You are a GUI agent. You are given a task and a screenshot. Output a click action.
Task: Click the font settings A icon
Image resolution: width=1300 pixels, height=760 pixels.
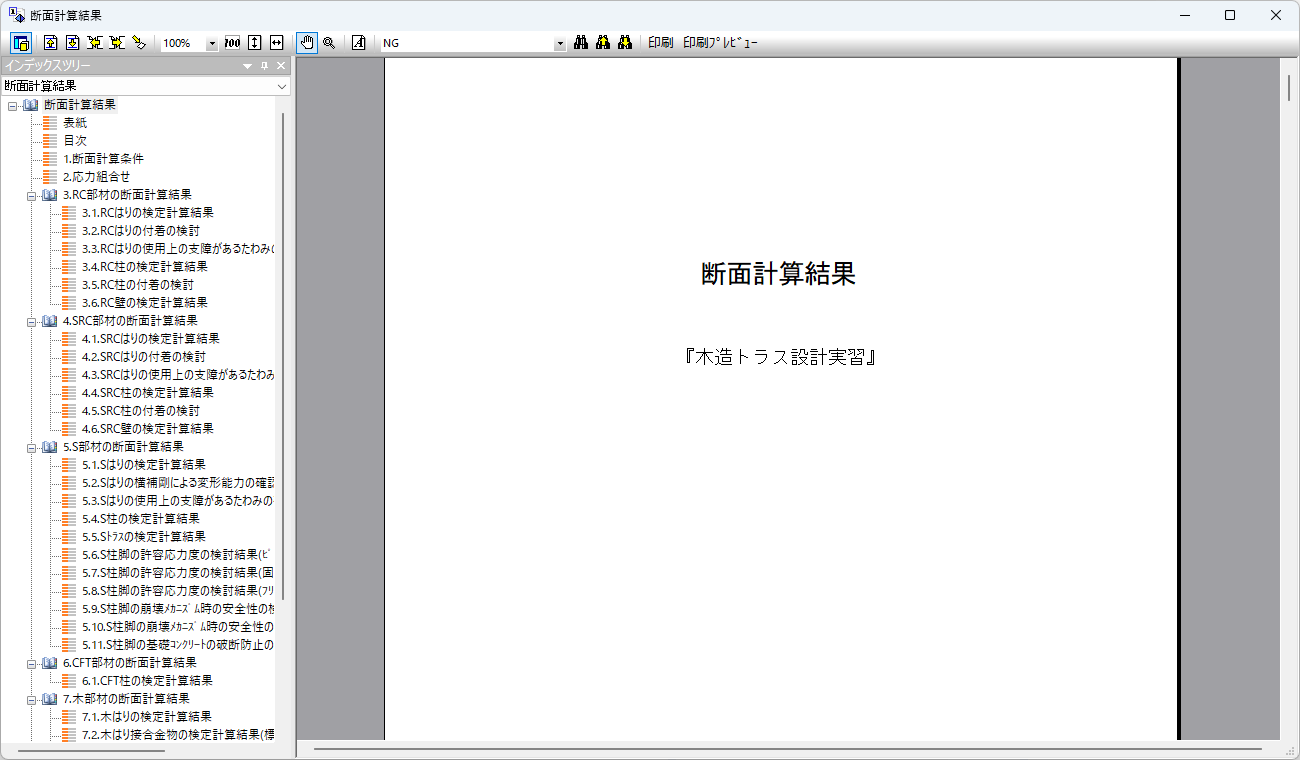pos(358,43)
